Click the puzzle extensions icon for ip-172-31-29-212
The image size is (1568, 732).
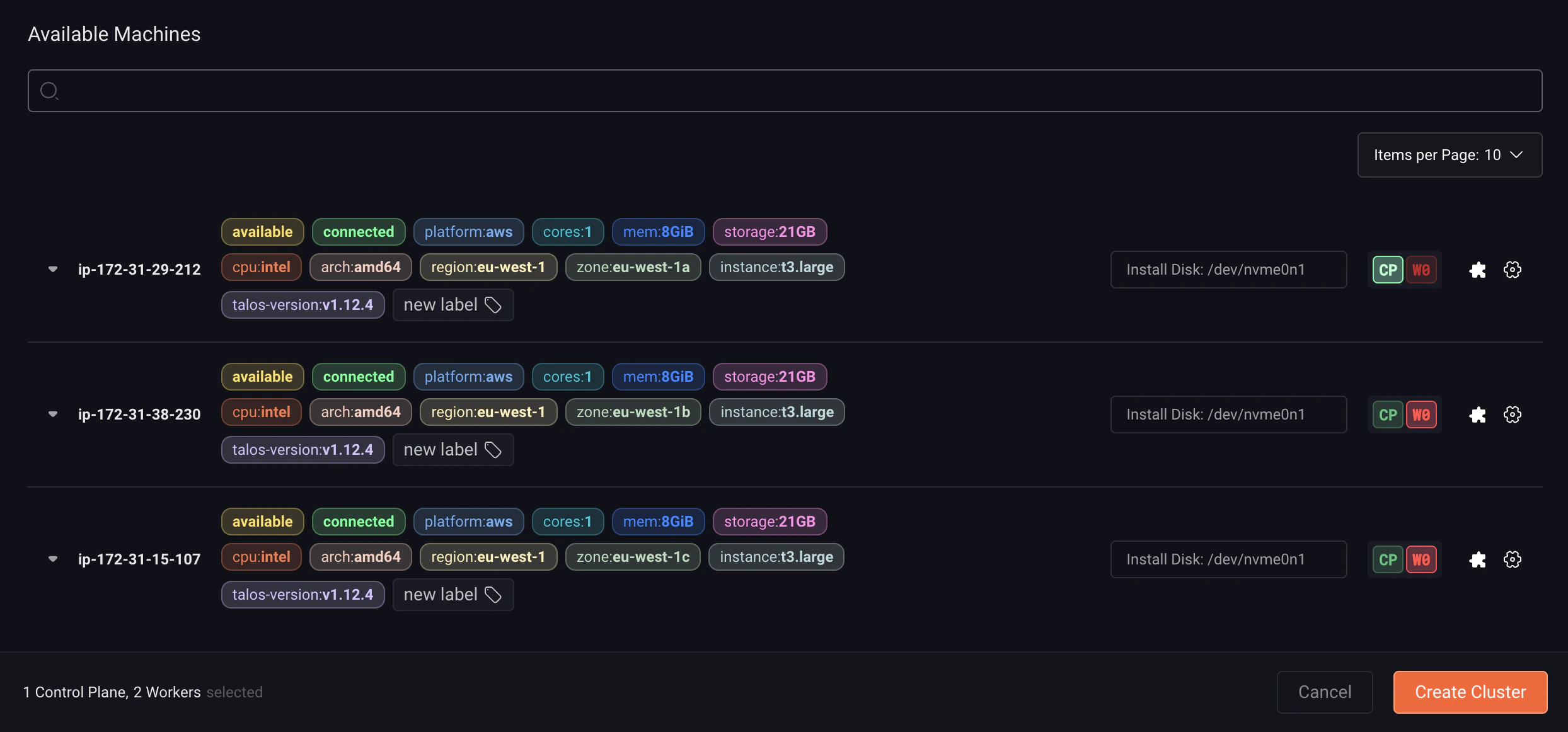click(1477, 269)
